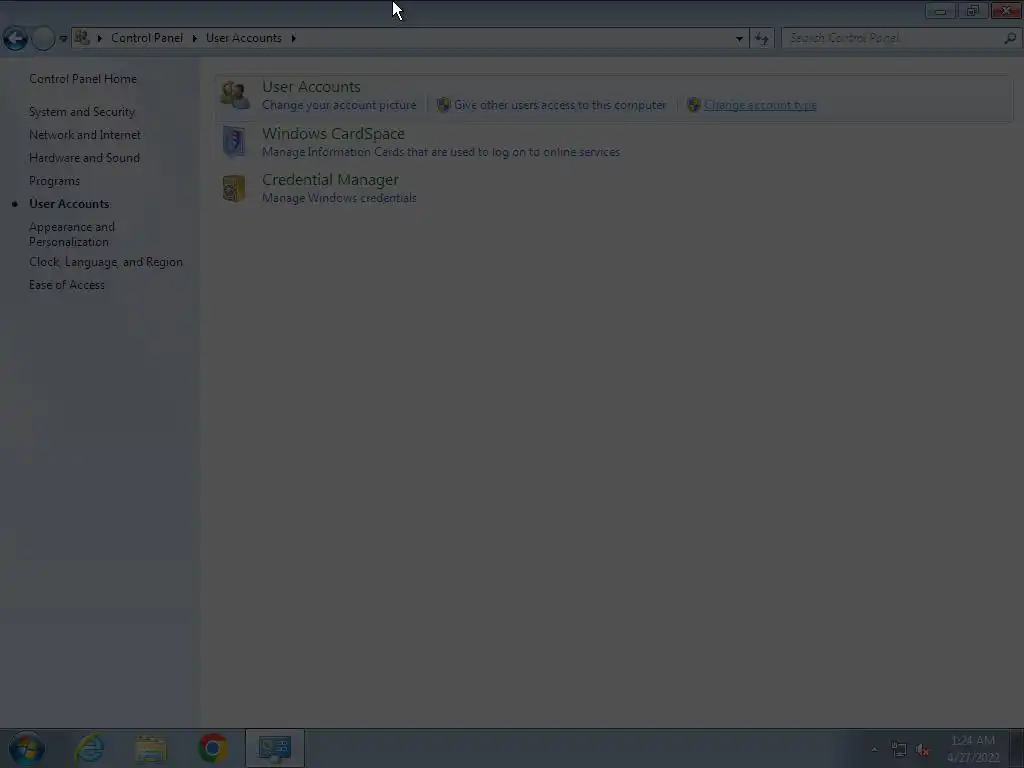
Task: Expand arrow after Control Panel breadcrumb
Action: point(195,39)
